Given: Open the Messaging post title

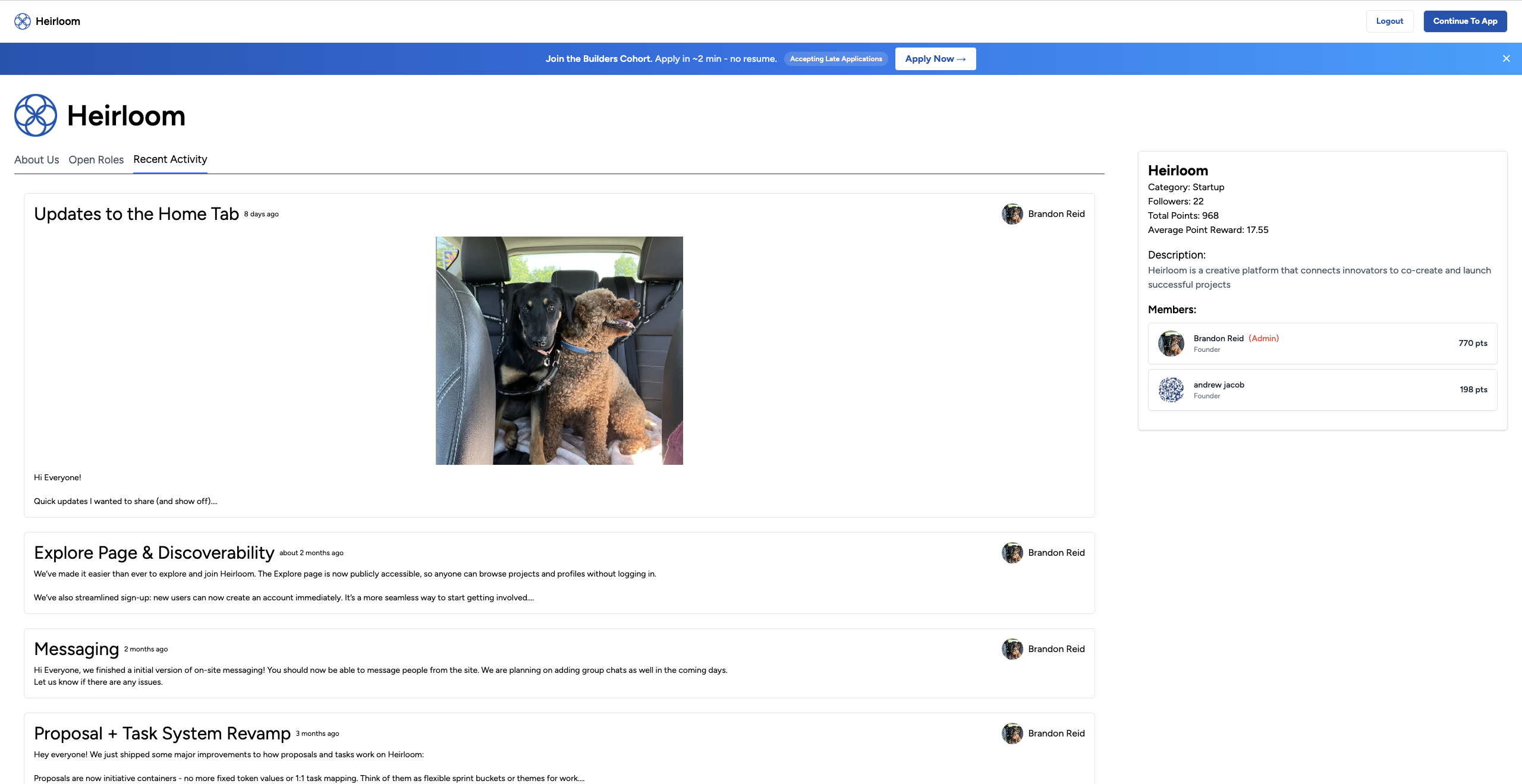Looking at the screenshot, I should coord(76,649).
